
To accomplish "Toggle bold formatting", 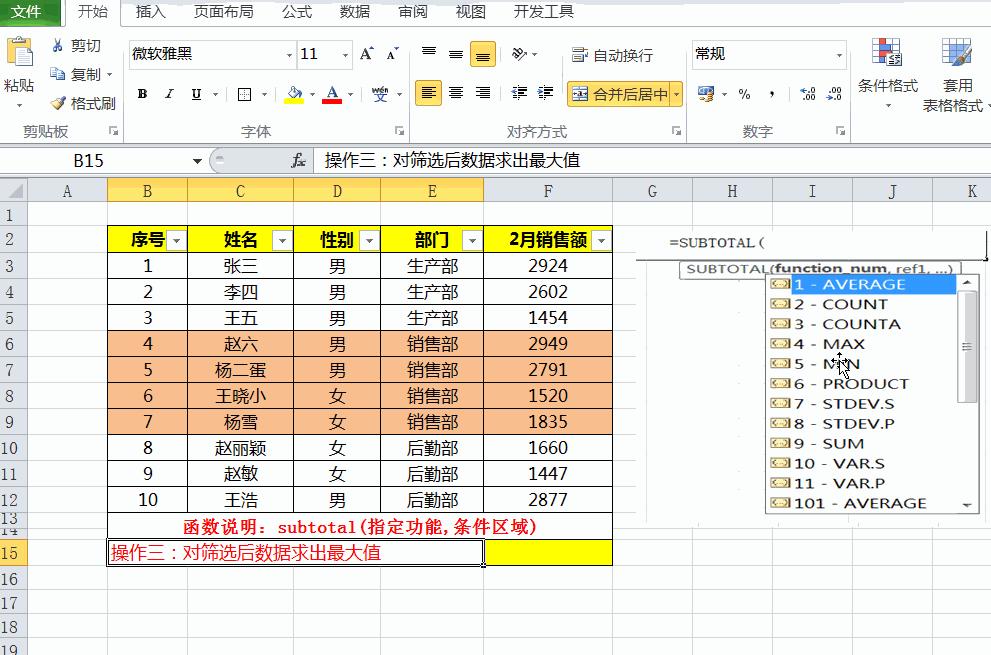I will pos(141,94).
